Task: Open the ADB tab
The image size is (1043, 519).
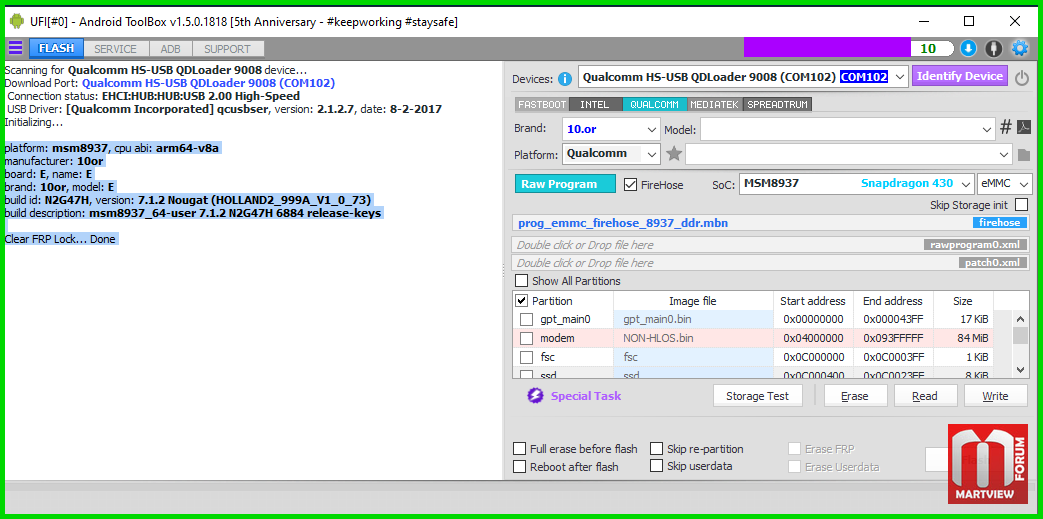Action: (x=170, y=49)
